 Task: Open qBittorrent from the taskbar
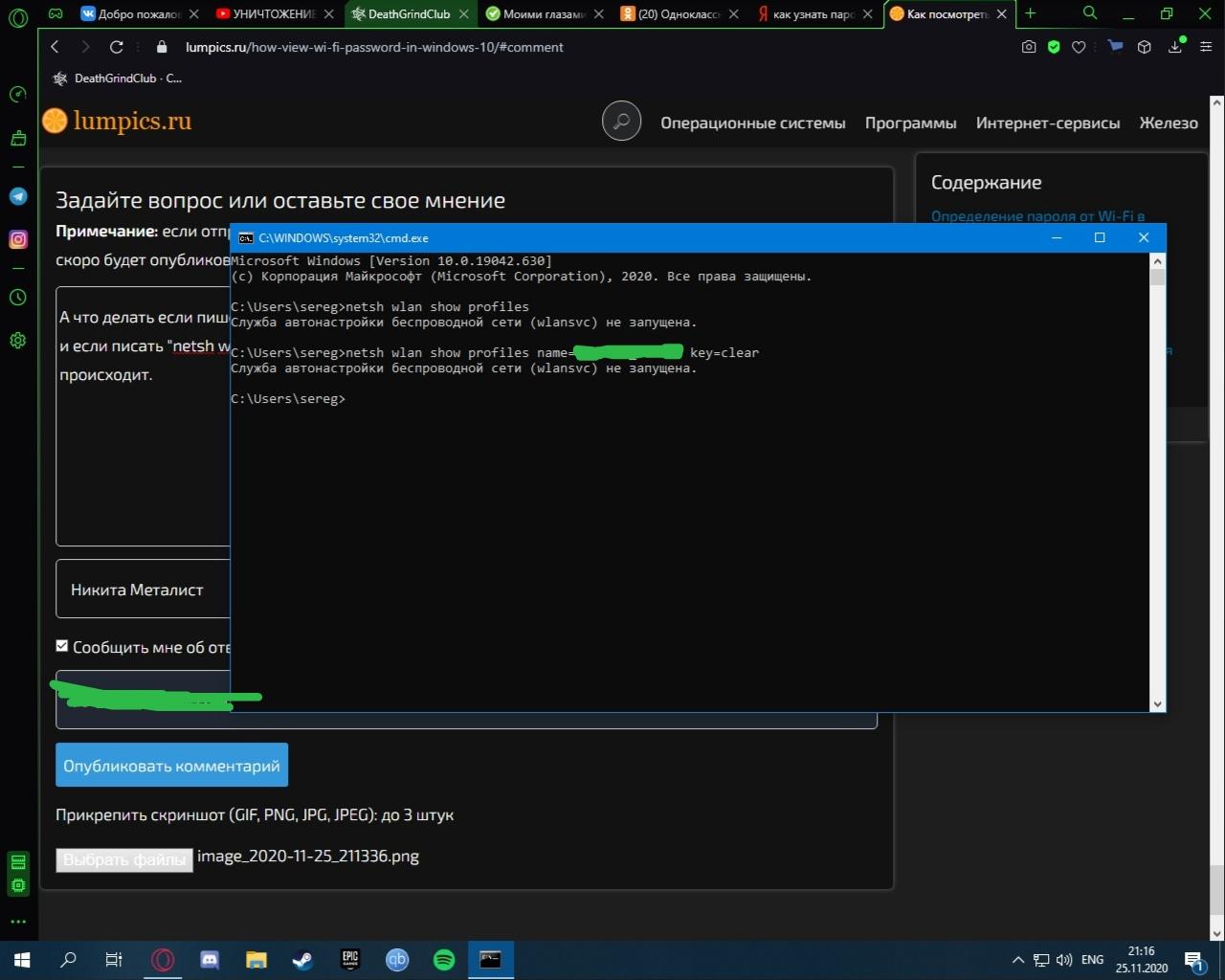click(x=397, y=959)
